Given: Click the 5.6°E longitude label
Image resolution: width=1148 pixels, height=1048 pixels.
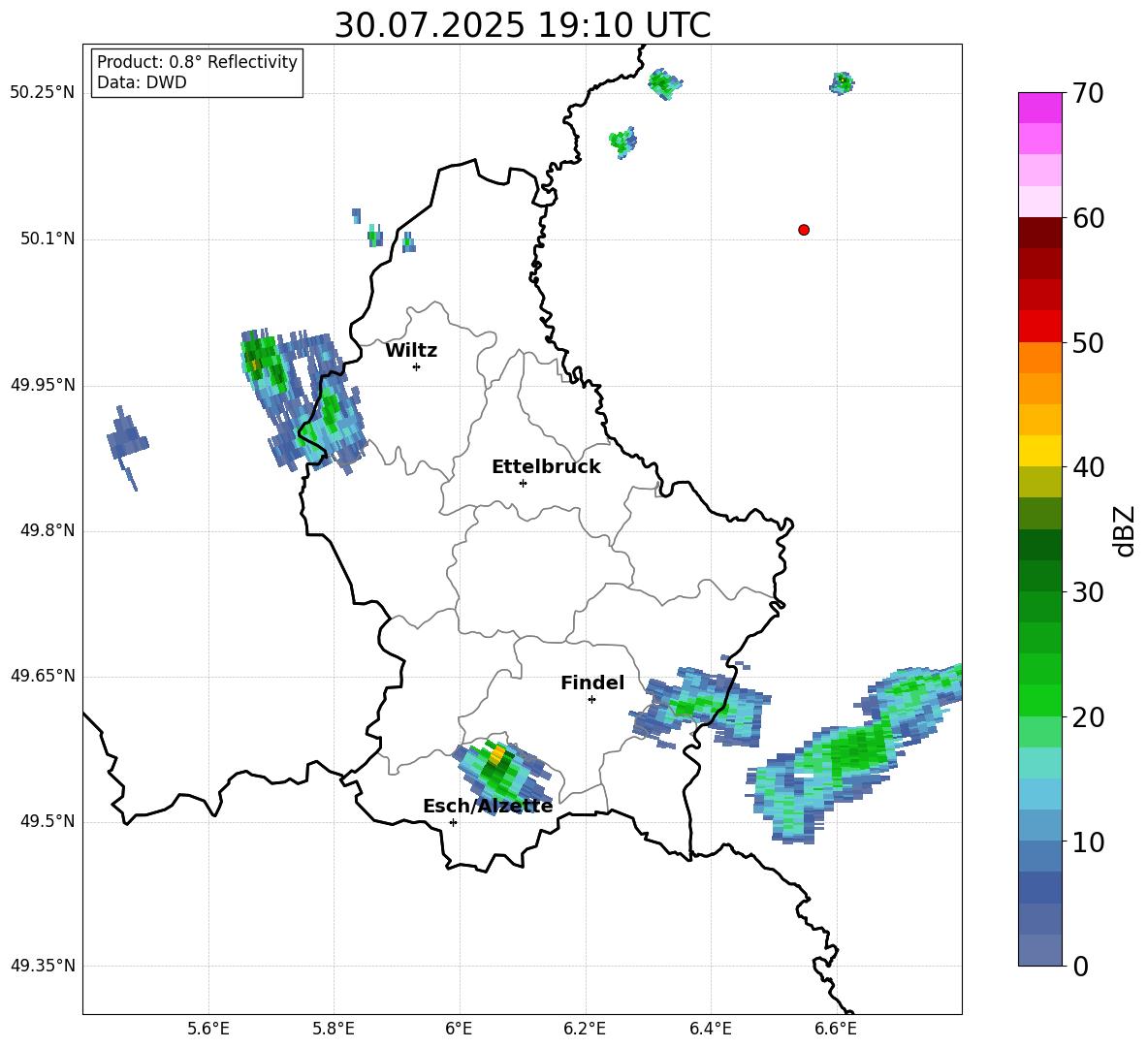Looking at the screenshot, I should pyautogui.click(x=208, y=1029).
